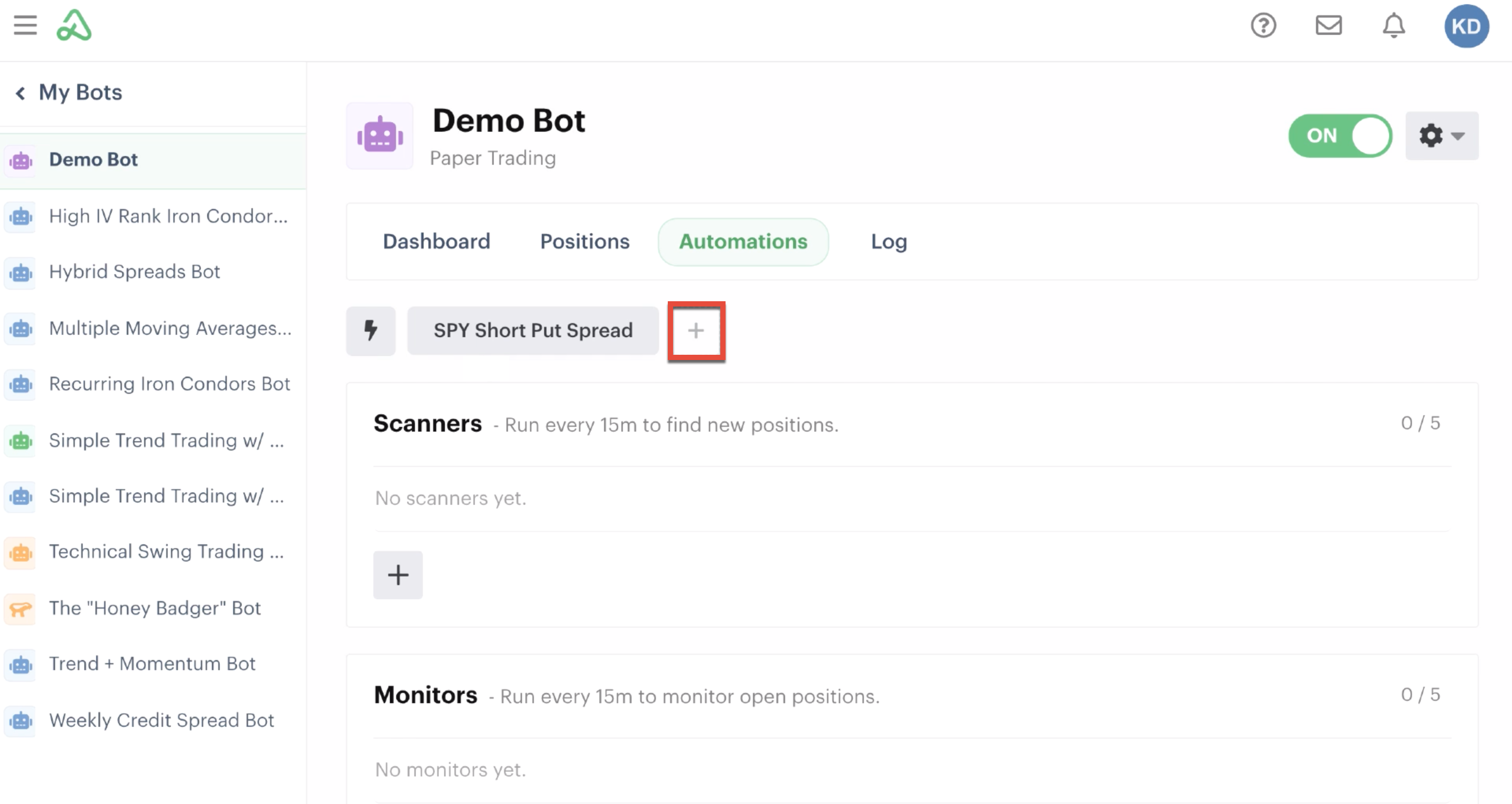Click the lightning bolt automations icon
The width and height of the screenshot is (1512, 804).
point(370,331)
